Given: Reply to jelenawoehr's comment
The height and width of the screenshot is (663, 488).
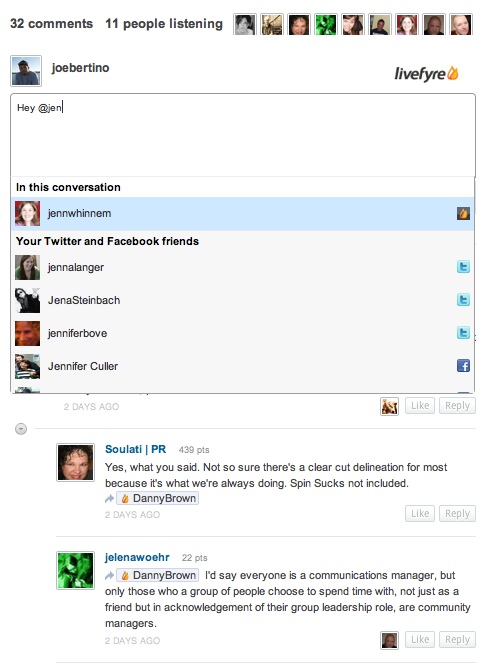Looking at the screenshot, I should point(457,639).
